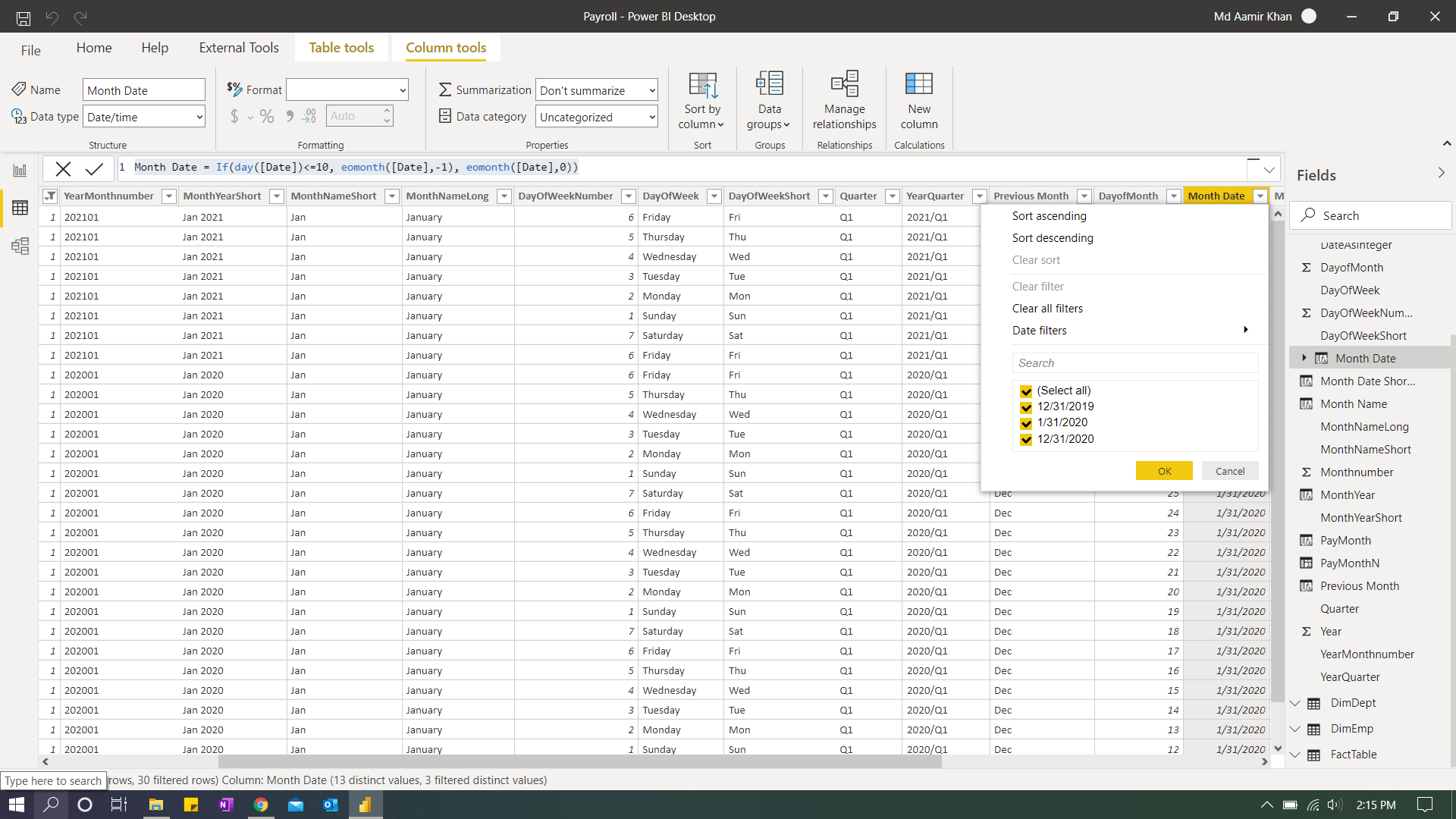Select PayMonth field in Fields list
The width and height of the screenshot is (1456, 819).
click(x=1345, y=541)
